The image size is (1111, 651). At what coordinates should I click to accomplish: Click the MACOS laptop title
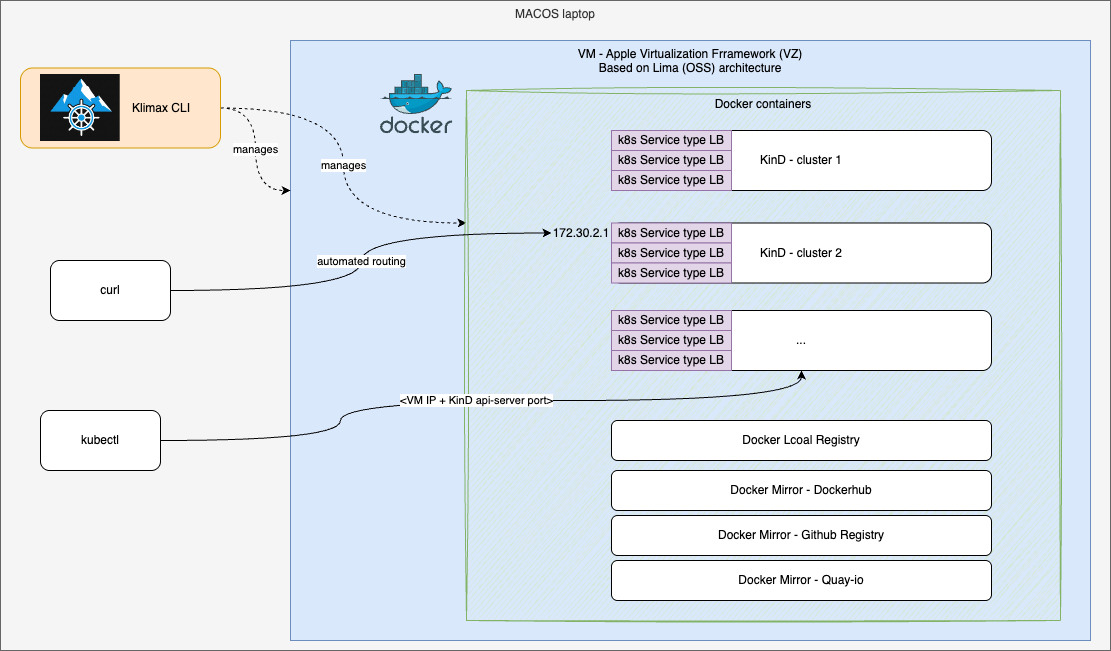coord(555,13)
